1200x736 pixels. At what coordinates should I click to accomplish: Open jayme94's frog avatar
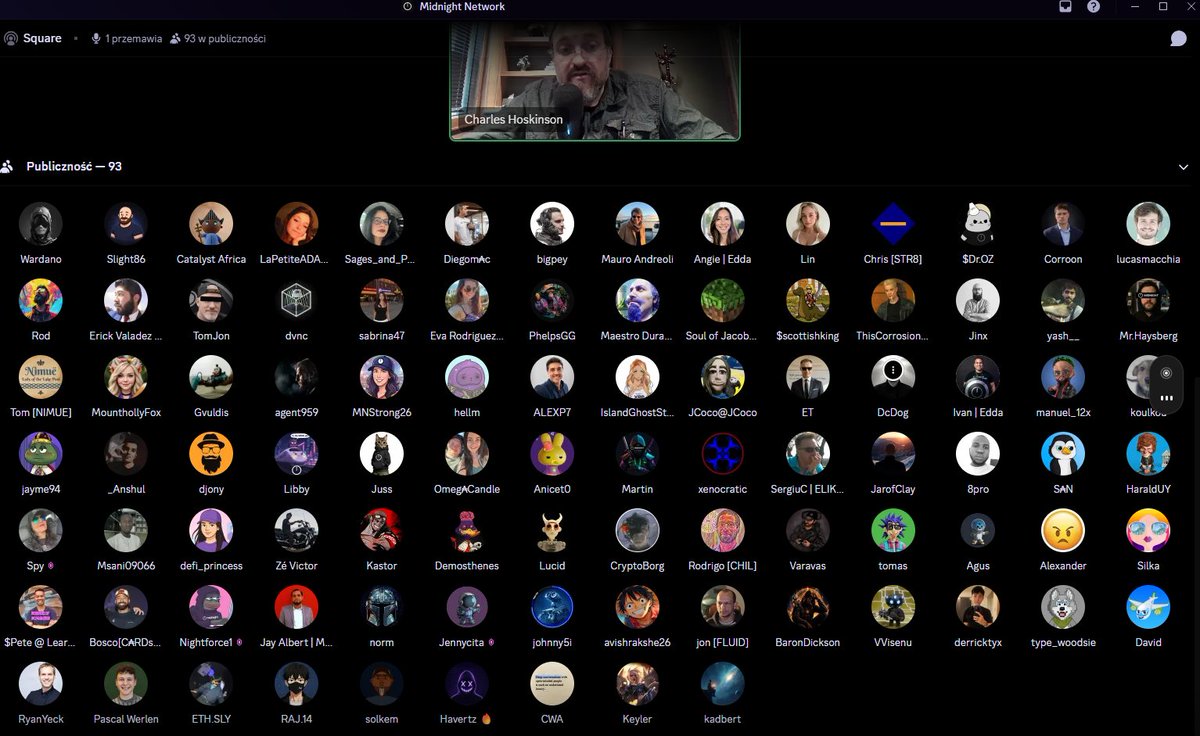tap(41, 454)
